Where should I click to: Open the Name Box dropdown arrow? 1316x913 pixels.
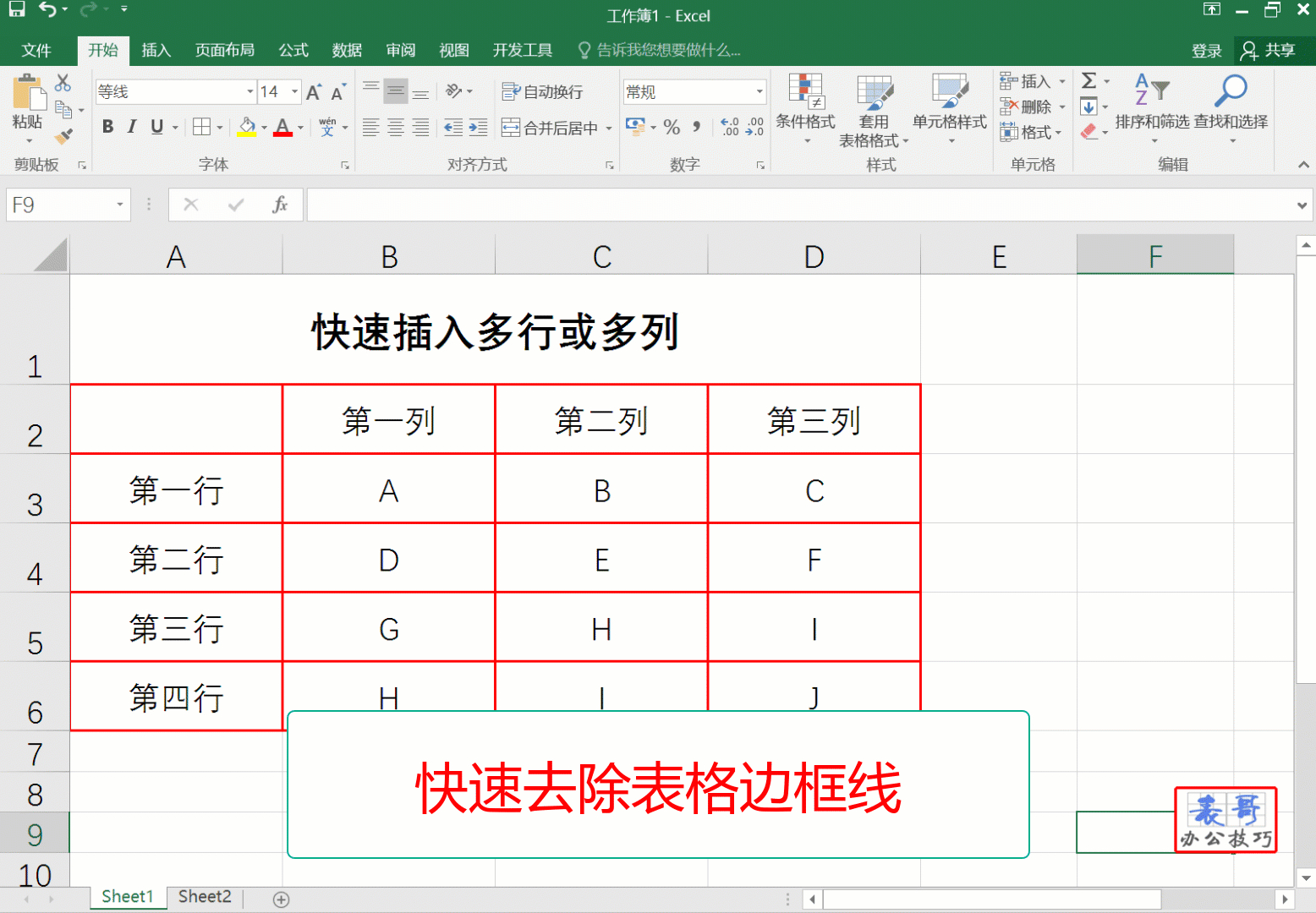point(120,205)
